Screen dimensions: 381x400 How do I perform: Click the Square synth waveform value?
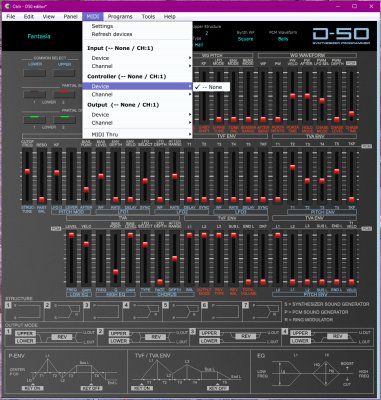[x=245, y=39]
